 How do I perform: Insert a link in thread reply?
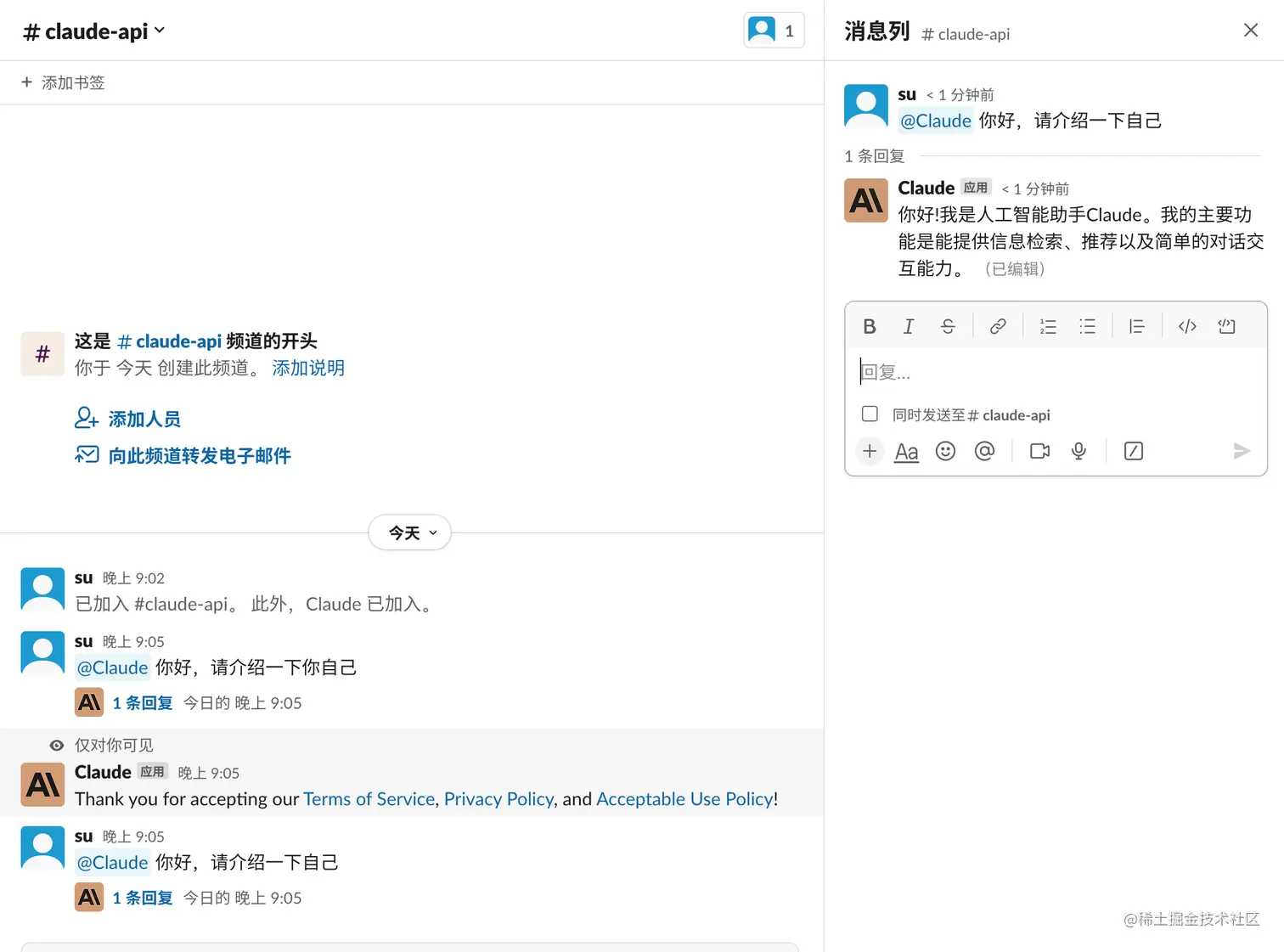(x=998, y=326)
